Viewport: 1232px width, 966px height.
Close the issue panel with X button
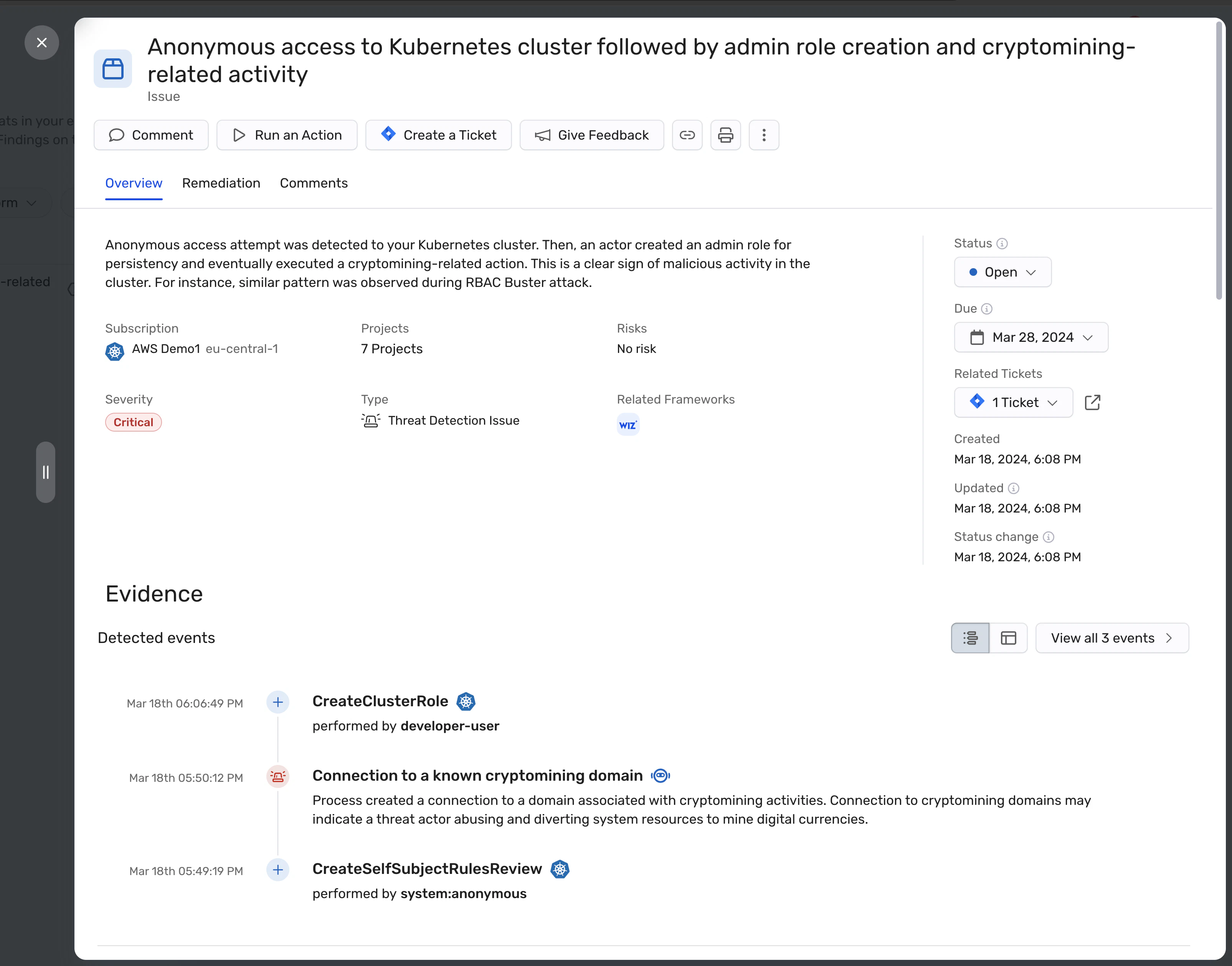pos(41,43)
